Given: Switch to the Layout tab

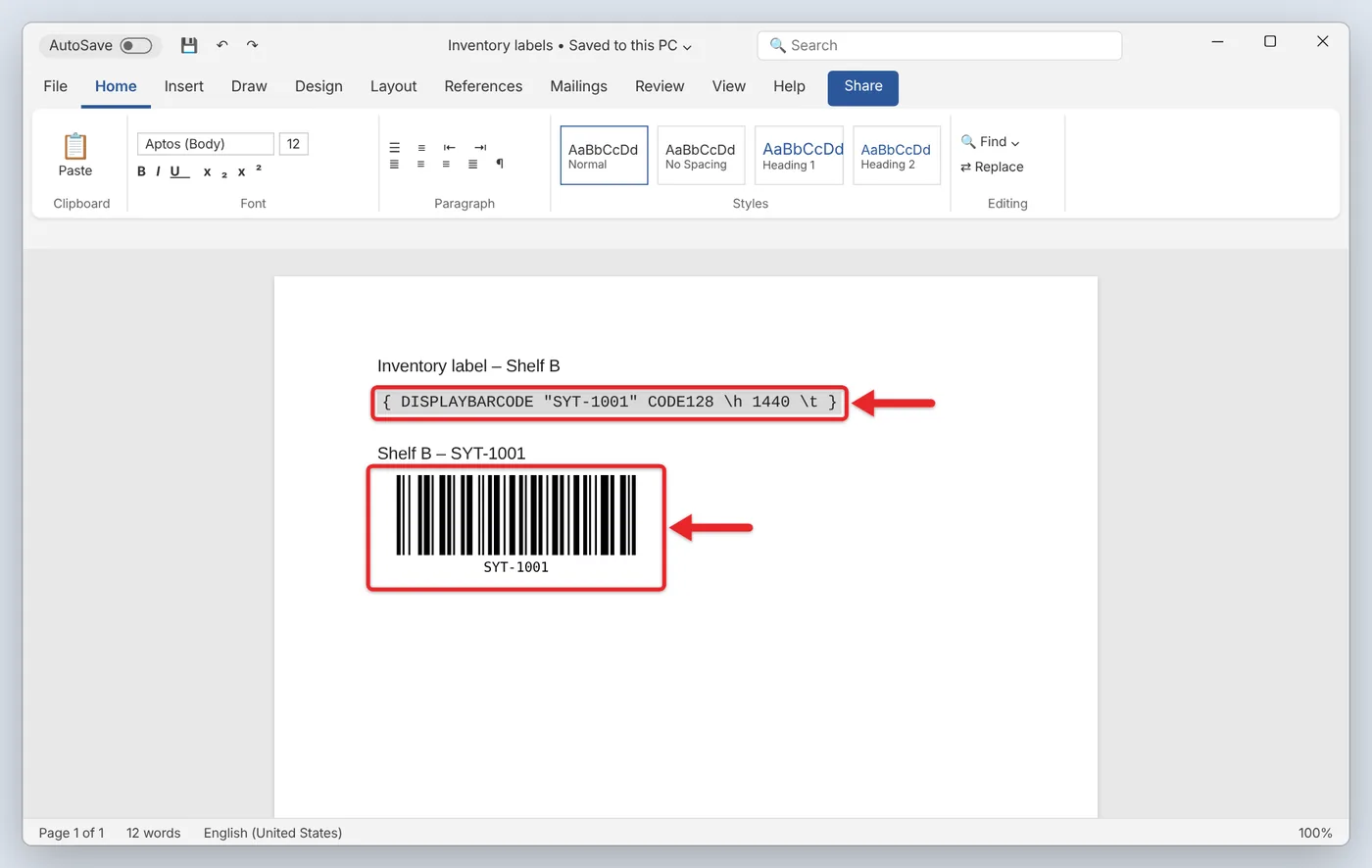Looking at the screenshot, I should 394,86.
